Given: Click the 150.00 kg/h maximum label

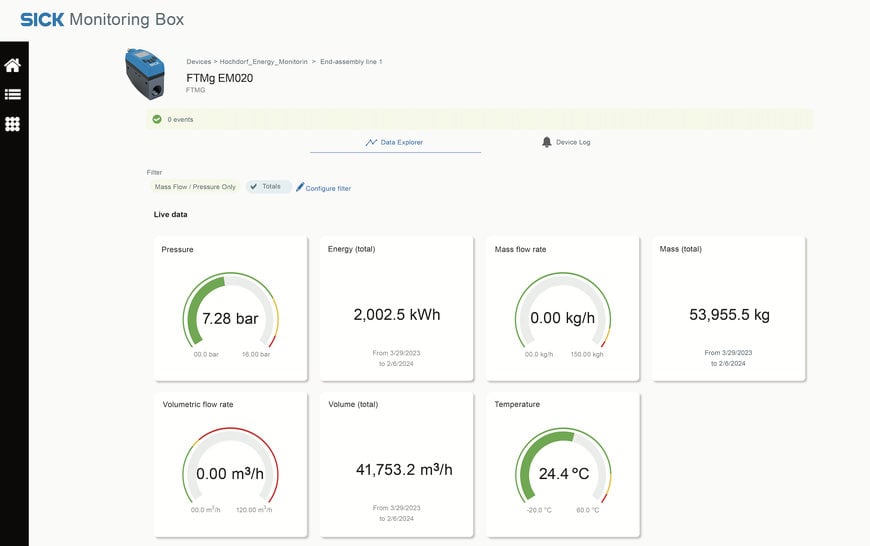Looking at the screenshot, I should pyautogui.click(x=587, y=354).
